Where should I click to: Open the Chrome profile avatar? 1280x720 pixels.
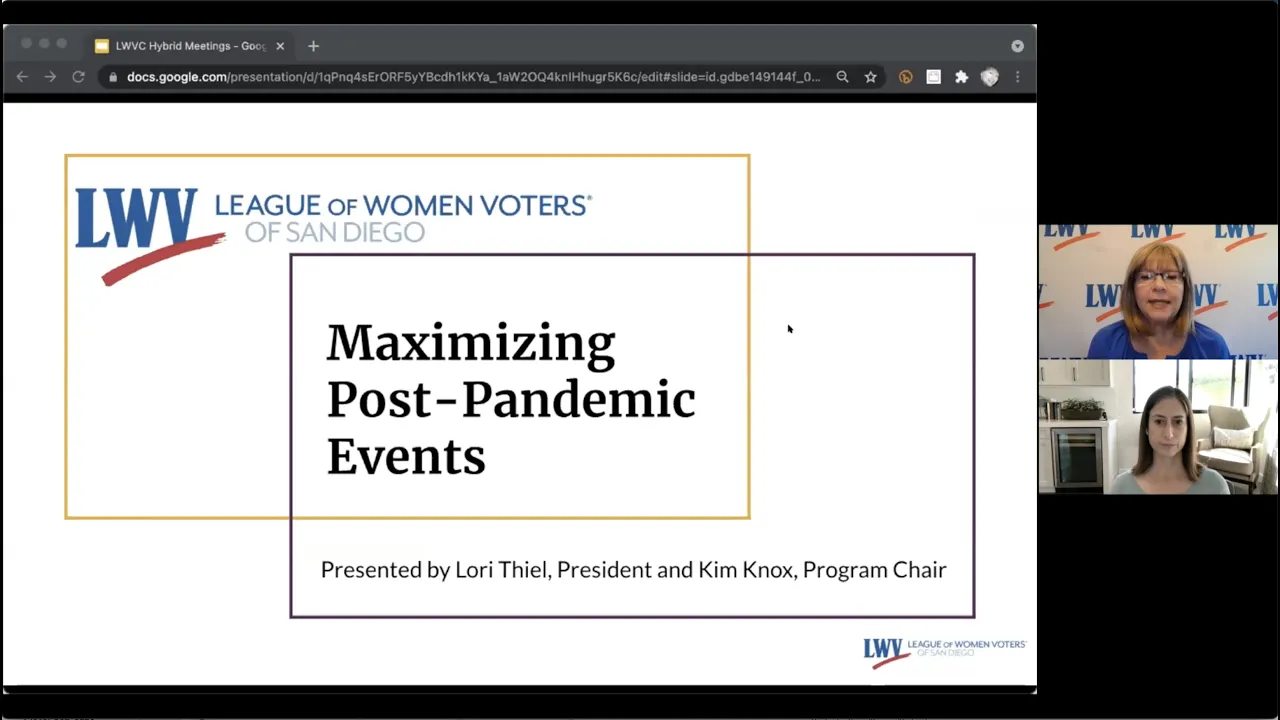[990, 77]
